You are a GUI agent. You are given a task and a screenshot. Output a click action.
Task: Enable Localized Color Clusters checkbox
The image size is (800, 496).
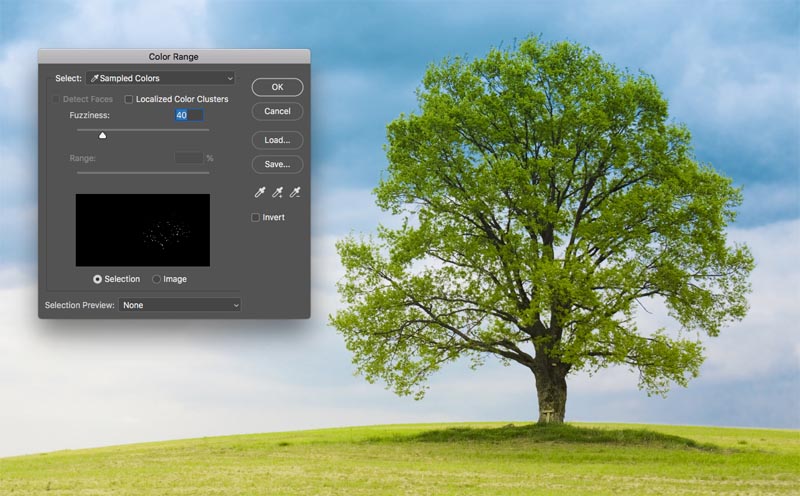point(129,99)
